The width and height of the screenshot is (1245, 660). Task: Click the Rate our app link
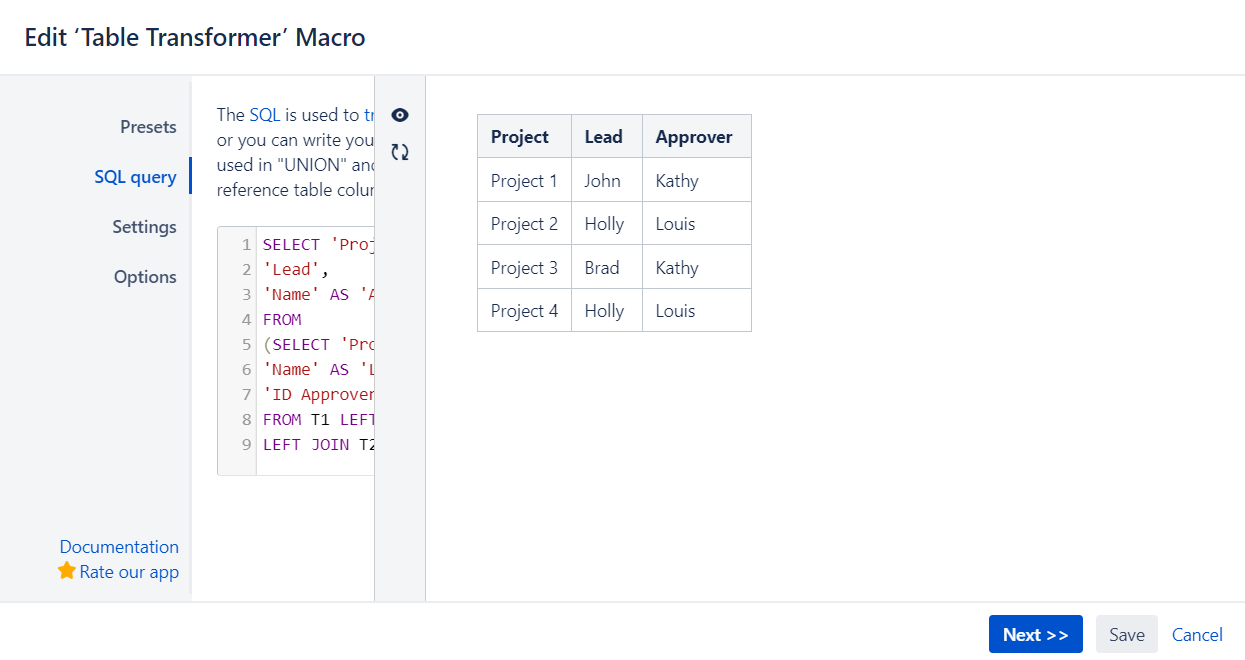point(128,571)
